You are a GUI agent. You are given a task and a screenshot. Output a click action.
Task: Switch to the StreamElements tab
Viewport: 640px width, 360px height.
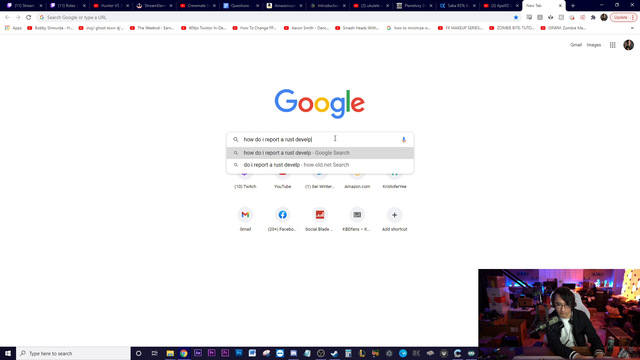tap(154, 6)
